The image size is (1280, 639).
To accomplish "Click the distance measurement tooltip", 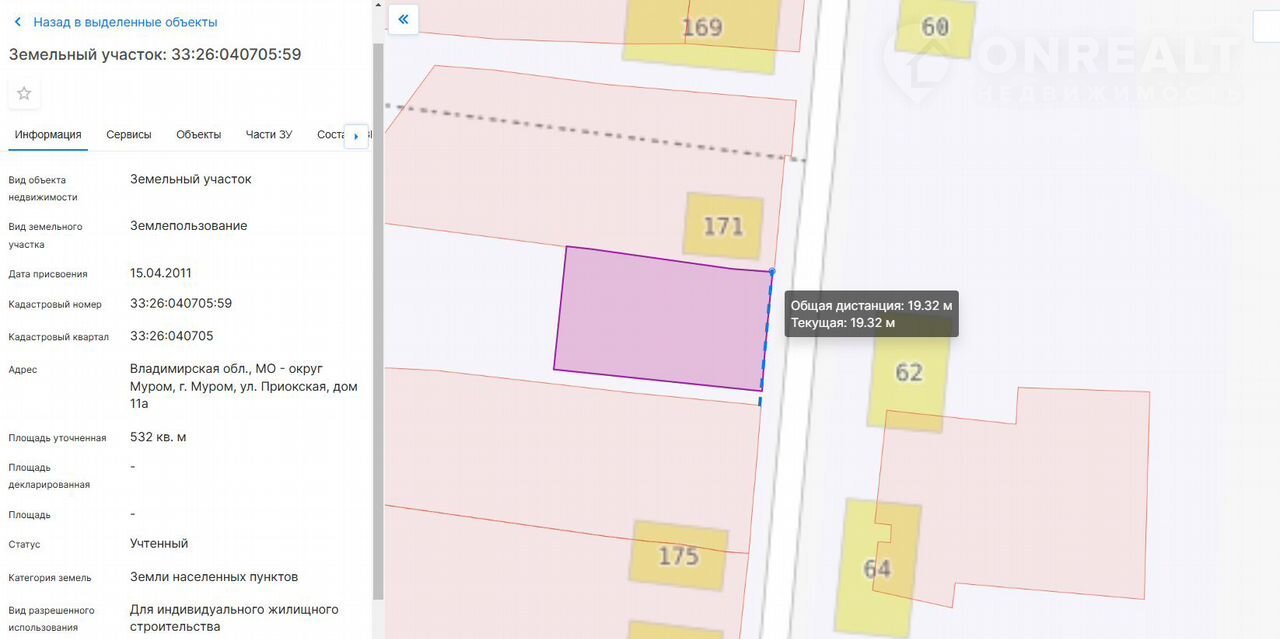I will [871, 314].
